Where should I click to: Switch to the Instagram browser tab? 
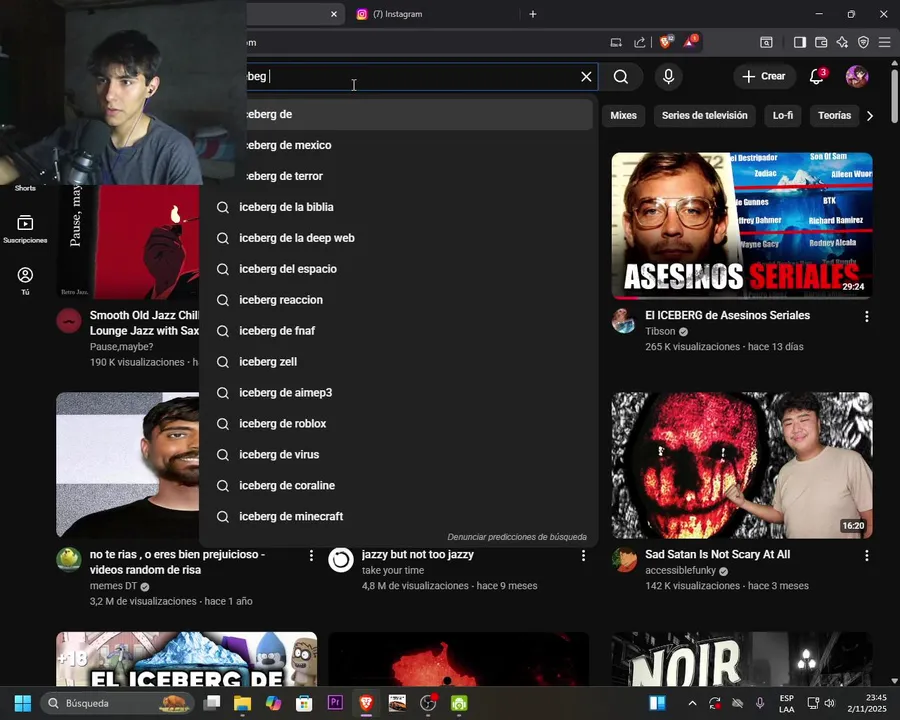pyautogui.click(x=433, y=14)
